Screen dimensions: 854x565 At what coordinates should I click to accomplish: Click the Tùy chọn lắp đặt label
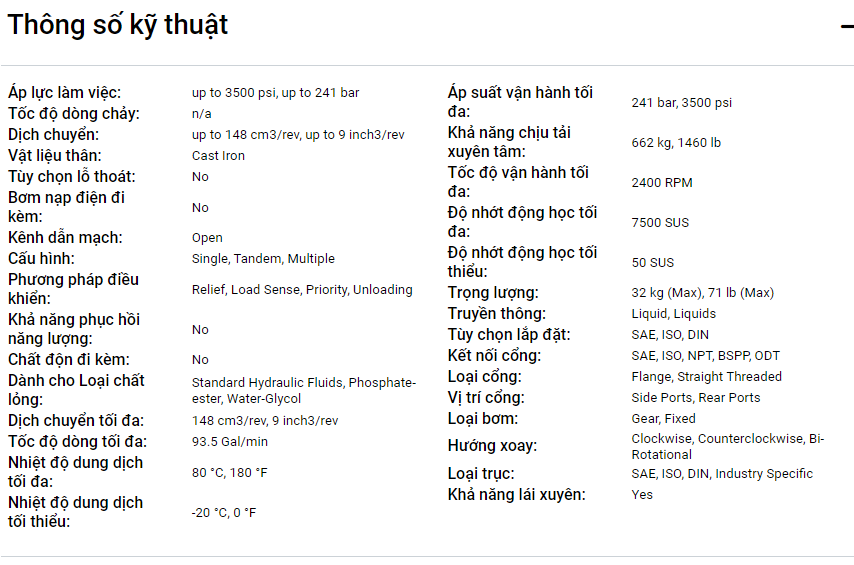click(x=509, y=335)
